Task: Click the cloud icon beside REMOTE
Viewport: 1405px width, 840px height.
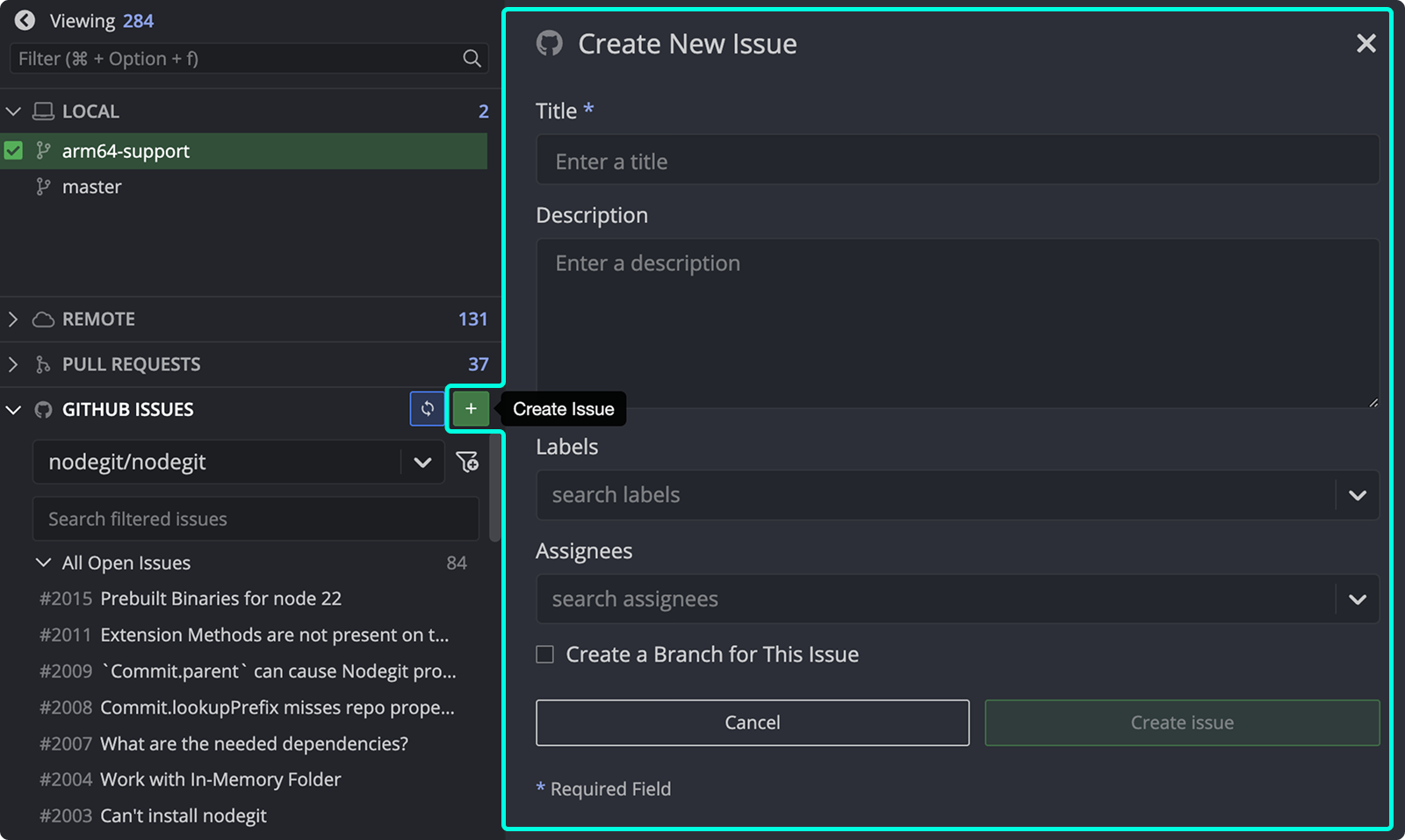Action: pos(42,319)
